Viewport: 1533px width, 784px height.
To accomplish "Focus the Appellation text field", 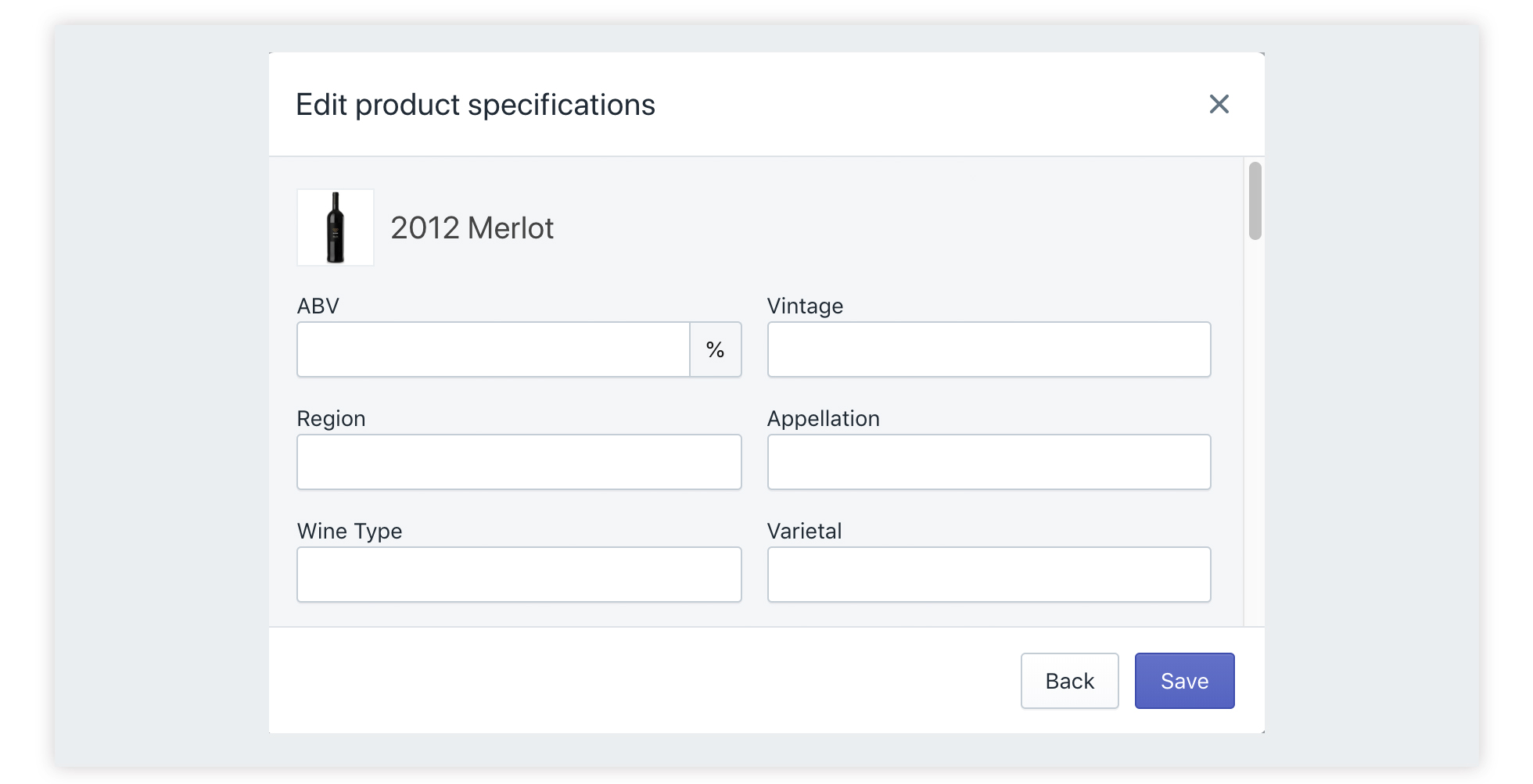I will tap(989, 462).
